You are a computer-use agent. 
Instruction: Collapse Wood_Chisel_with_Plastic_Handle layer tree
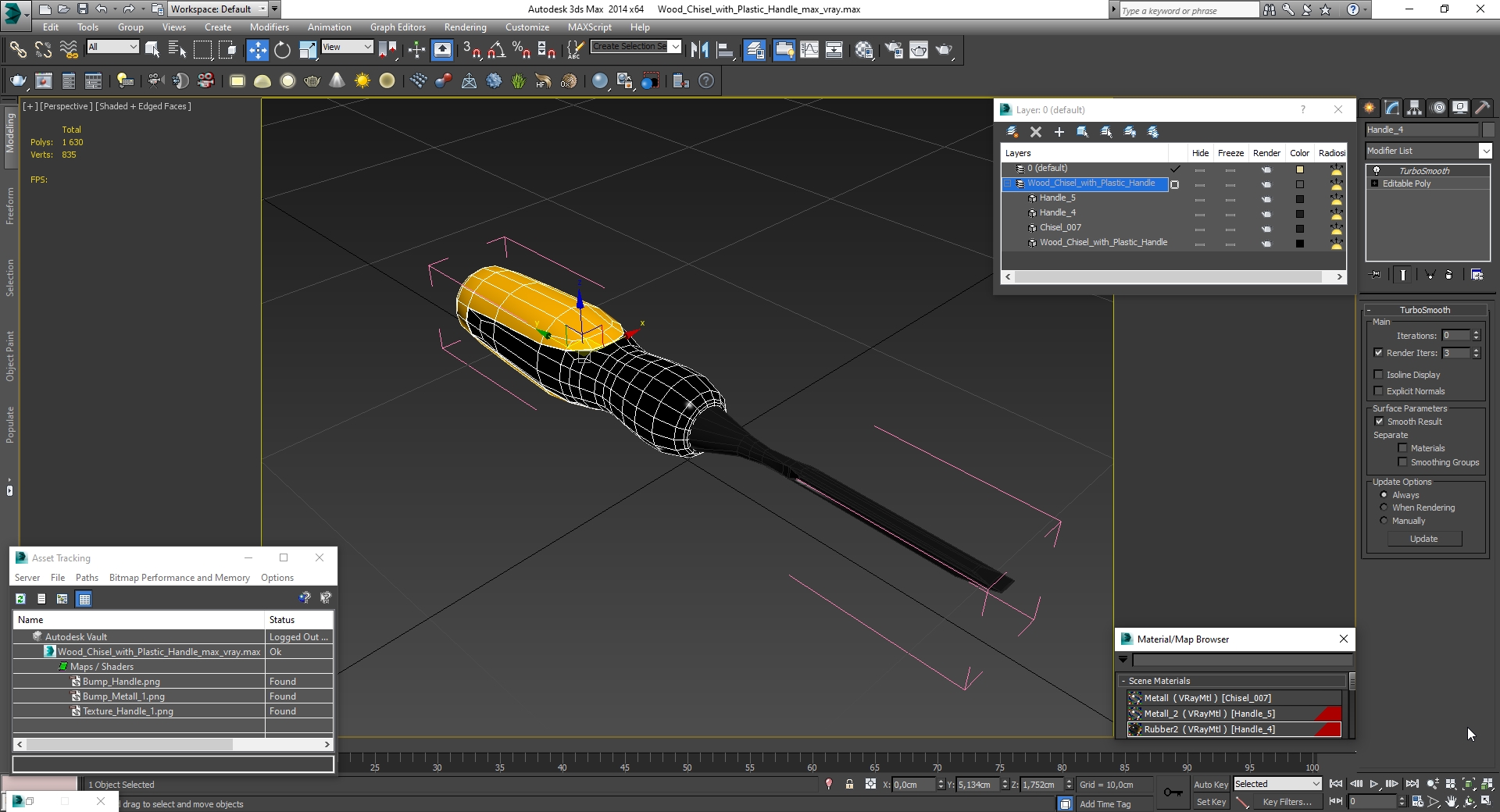[x=1008, y=183]
